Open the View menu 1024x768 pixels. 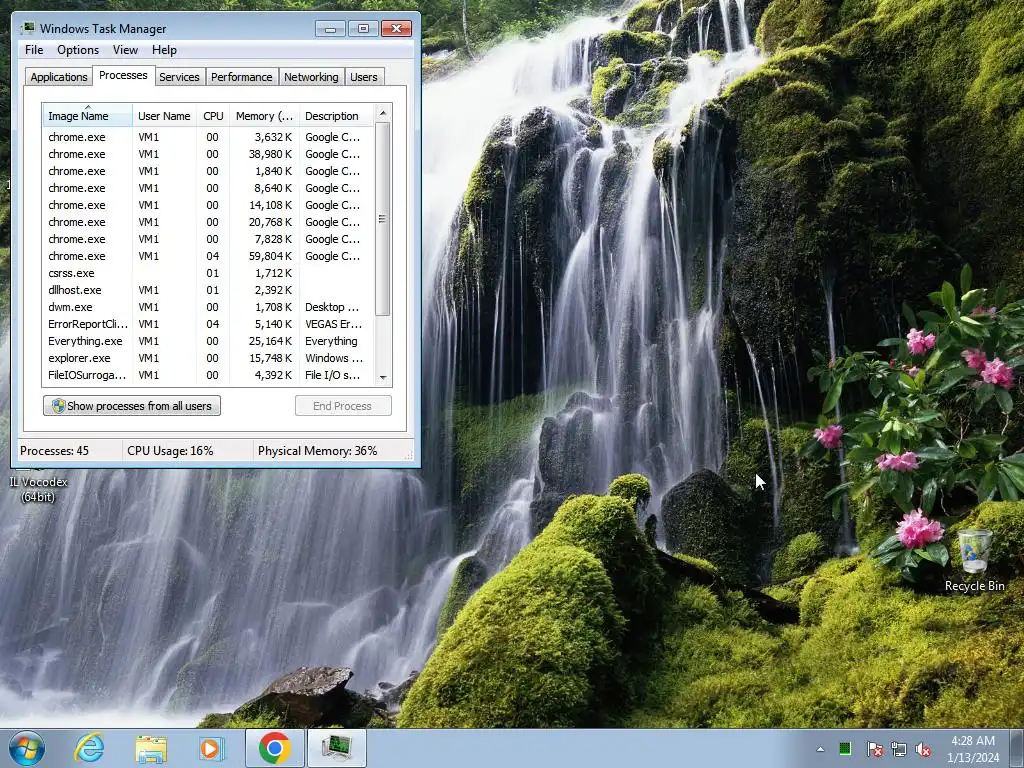[x=125, y=50]
